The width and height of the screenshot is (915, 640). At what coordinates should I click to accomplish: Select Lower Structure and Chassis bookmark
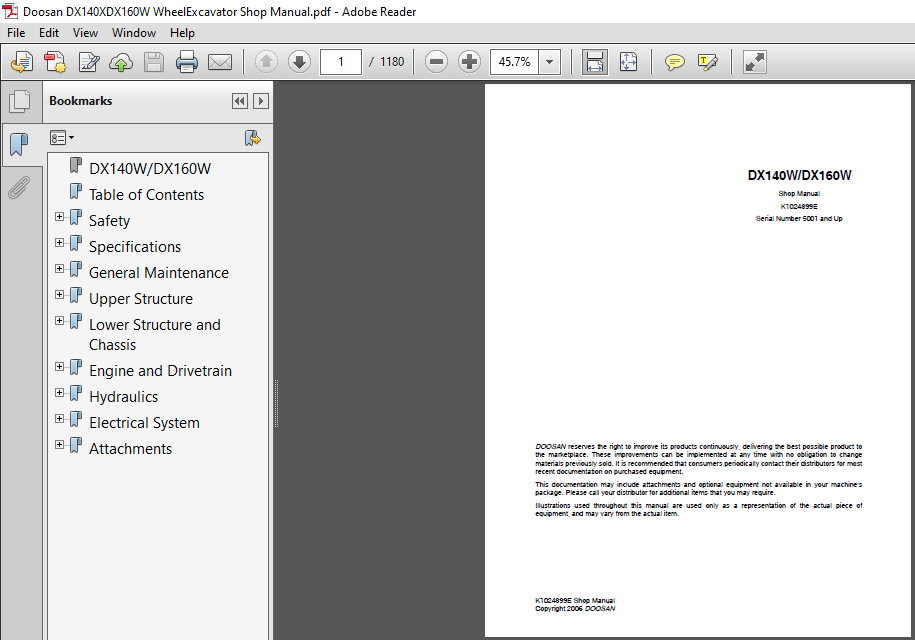pos(155,334)
